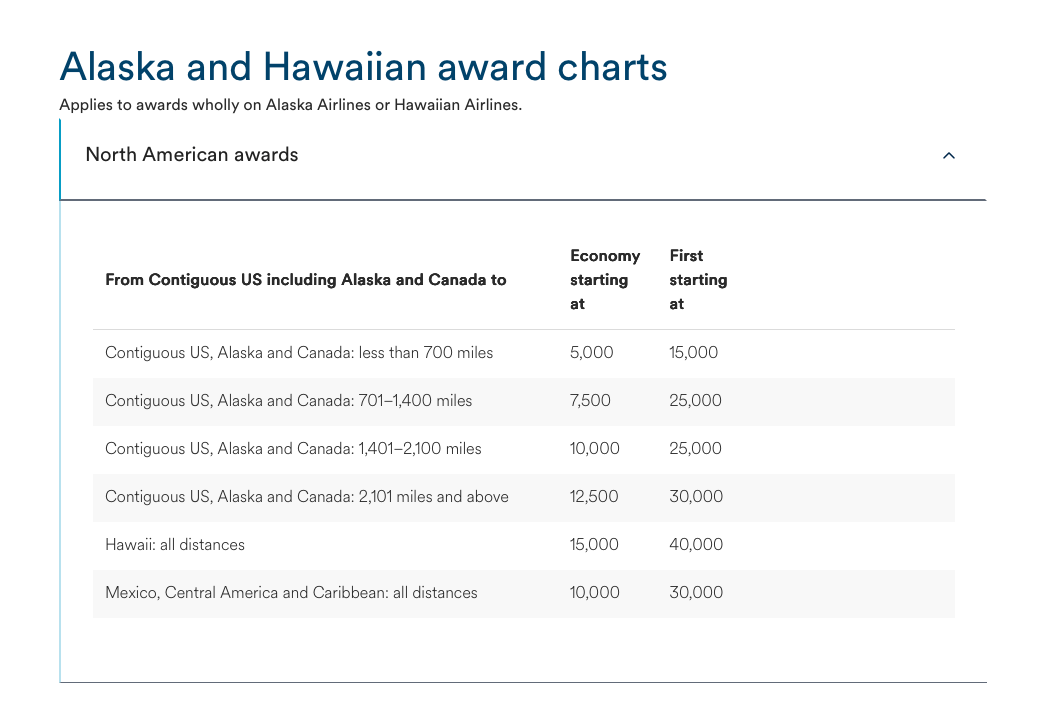Click the Hawaii: all distances row

[x=175, y=545]
